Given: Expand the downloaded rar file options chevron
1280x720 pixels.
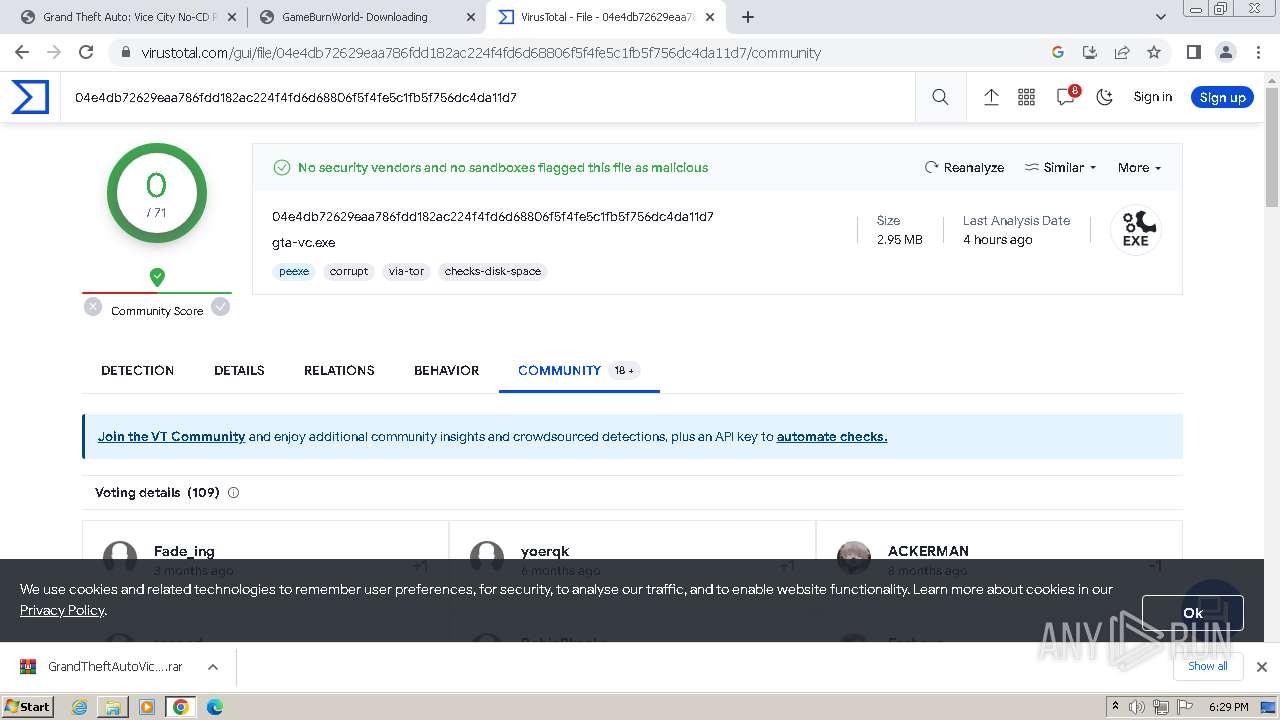Looking at the screenshot, I should (x=212, y=666).
